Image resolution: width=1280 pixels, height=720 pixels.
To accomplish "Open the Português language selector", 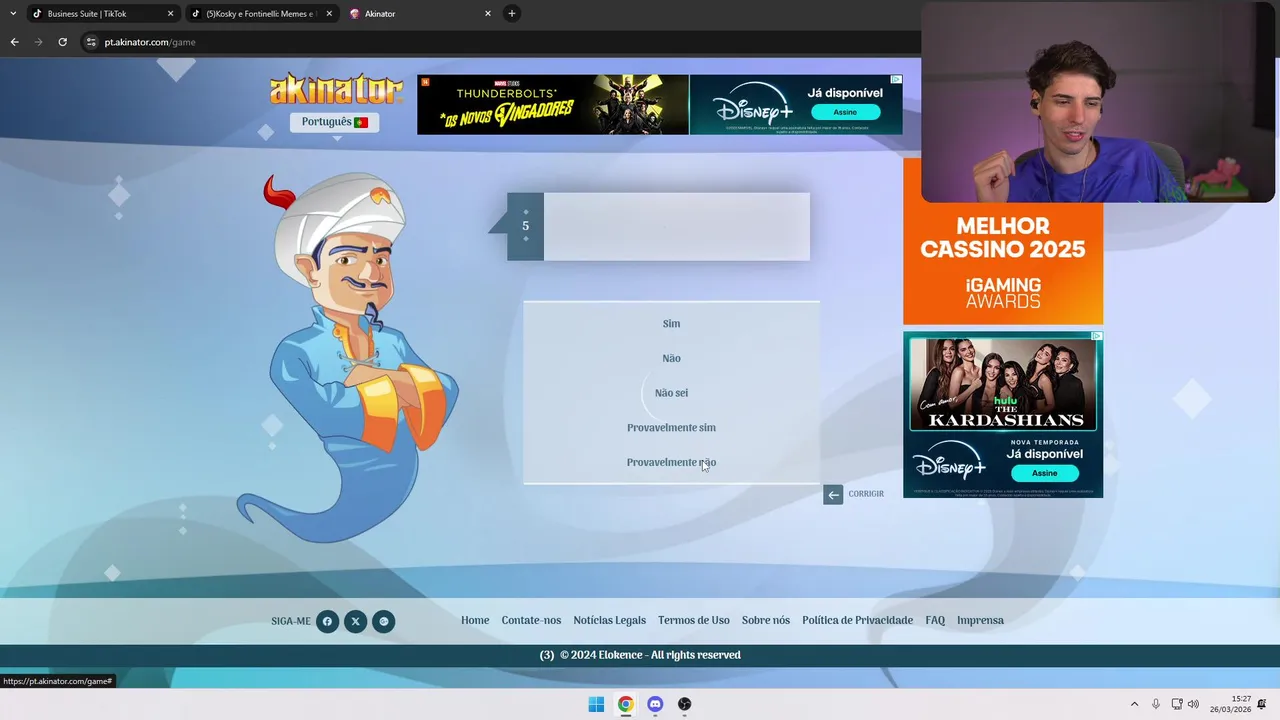I will [334, 122].
